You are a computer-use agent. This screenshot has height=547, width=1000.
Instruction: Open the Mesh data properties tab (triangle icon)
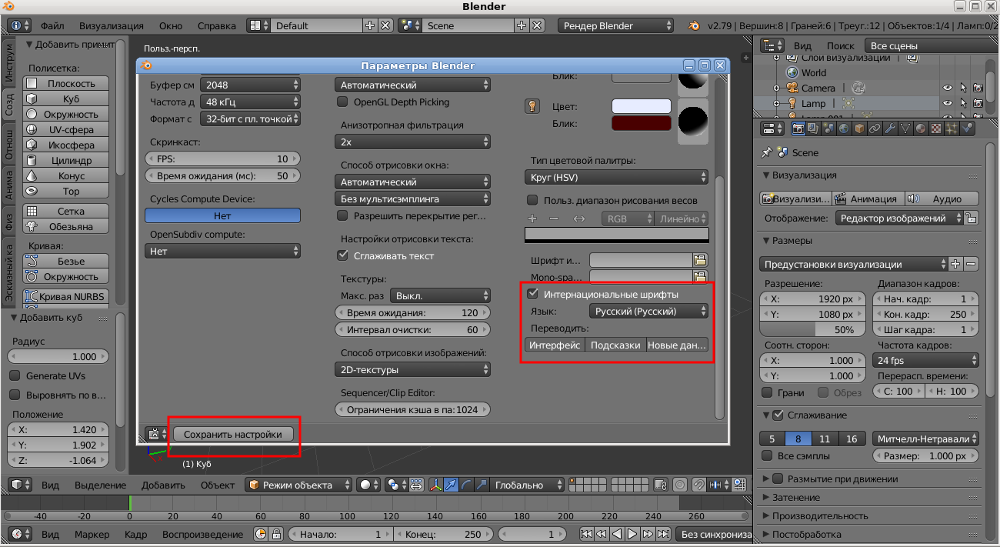[905, 129]
